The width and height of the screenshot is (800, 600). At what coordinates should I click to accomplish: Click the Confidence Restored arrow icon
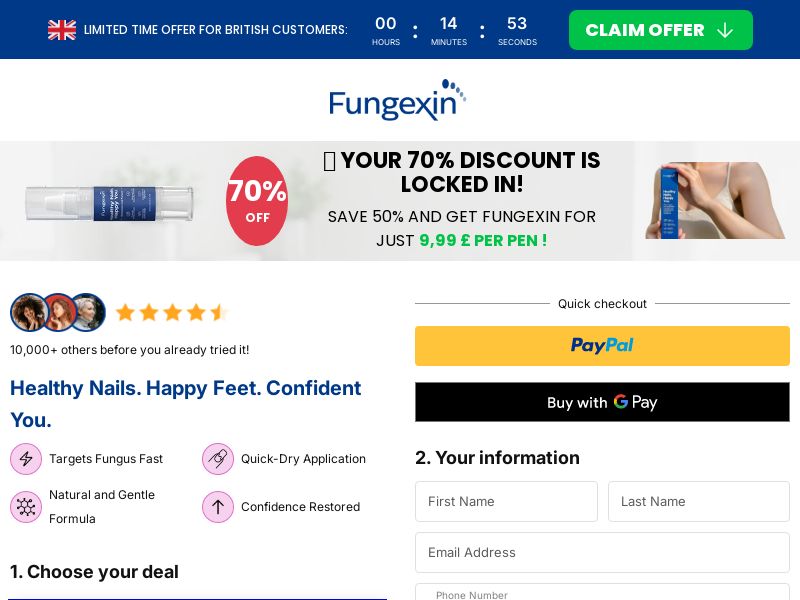[218, 507]
